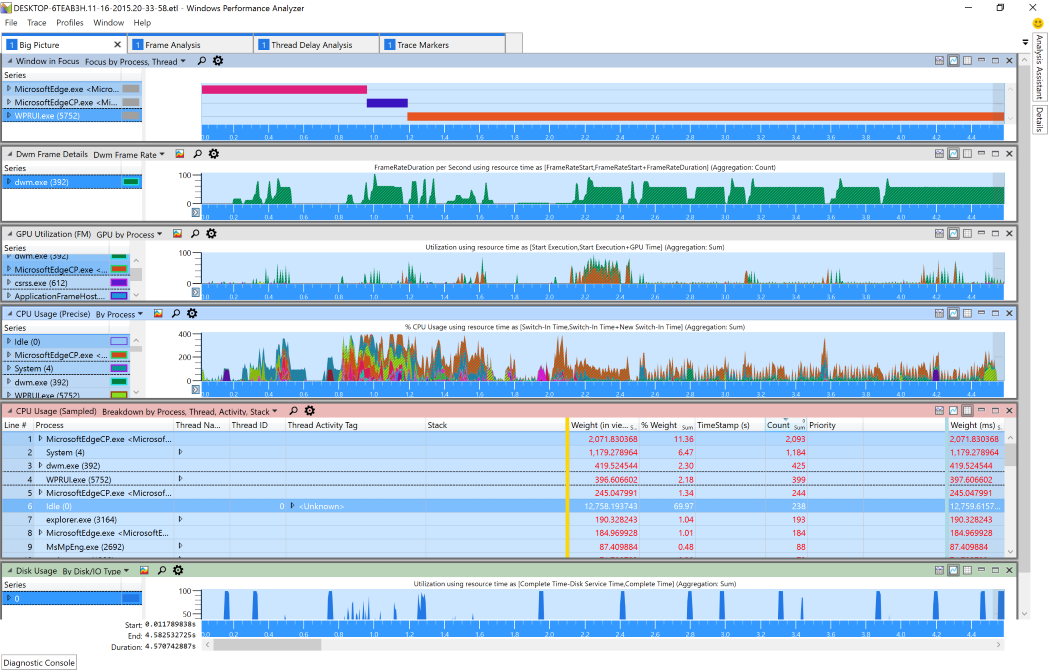Switch to the Thread Delay Analysis tab
The height and width of the screenshot is (672, 1050).
coord(311,45)
